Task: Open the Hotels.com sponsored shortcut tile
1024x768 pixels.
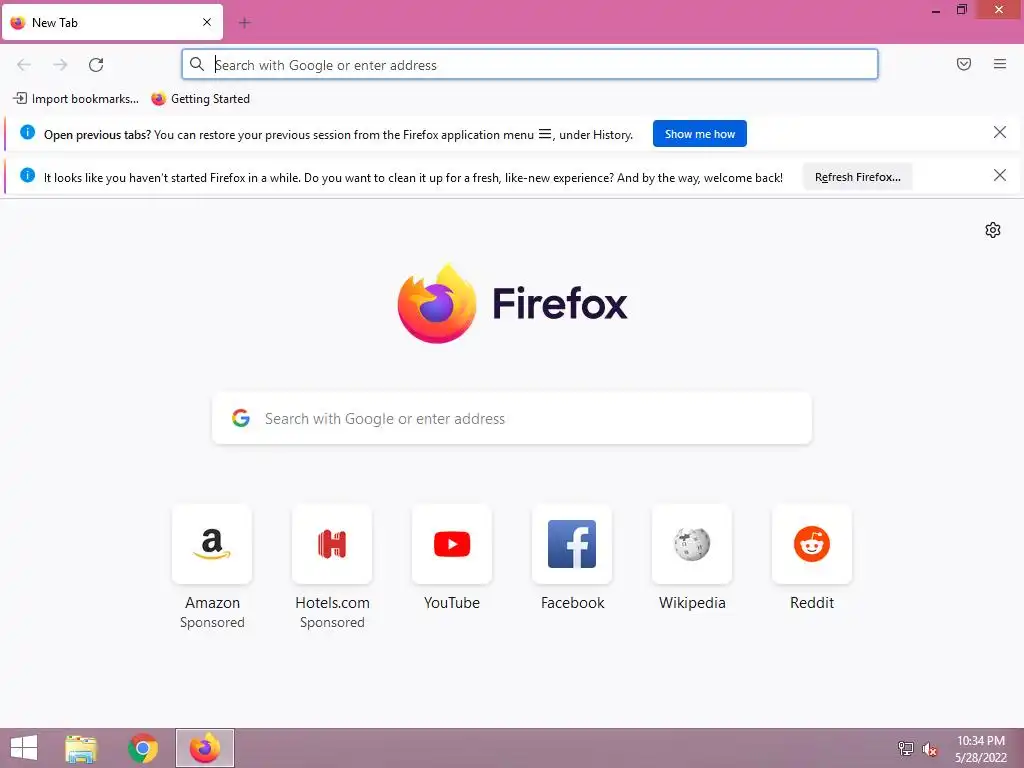Action: (x=332, y=544)
